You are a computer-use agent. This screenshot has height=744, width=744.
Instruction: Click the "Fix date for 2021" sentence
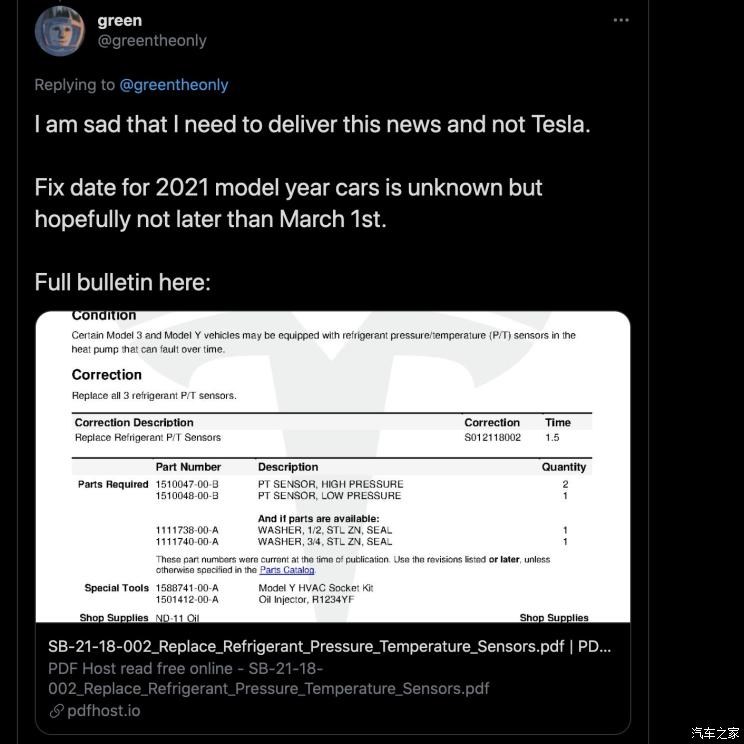(x=288, y=187)
